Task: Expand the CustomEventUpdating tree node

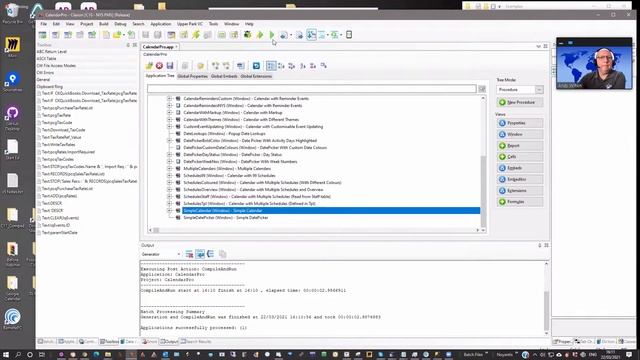Action: click(x=169, y=127)
